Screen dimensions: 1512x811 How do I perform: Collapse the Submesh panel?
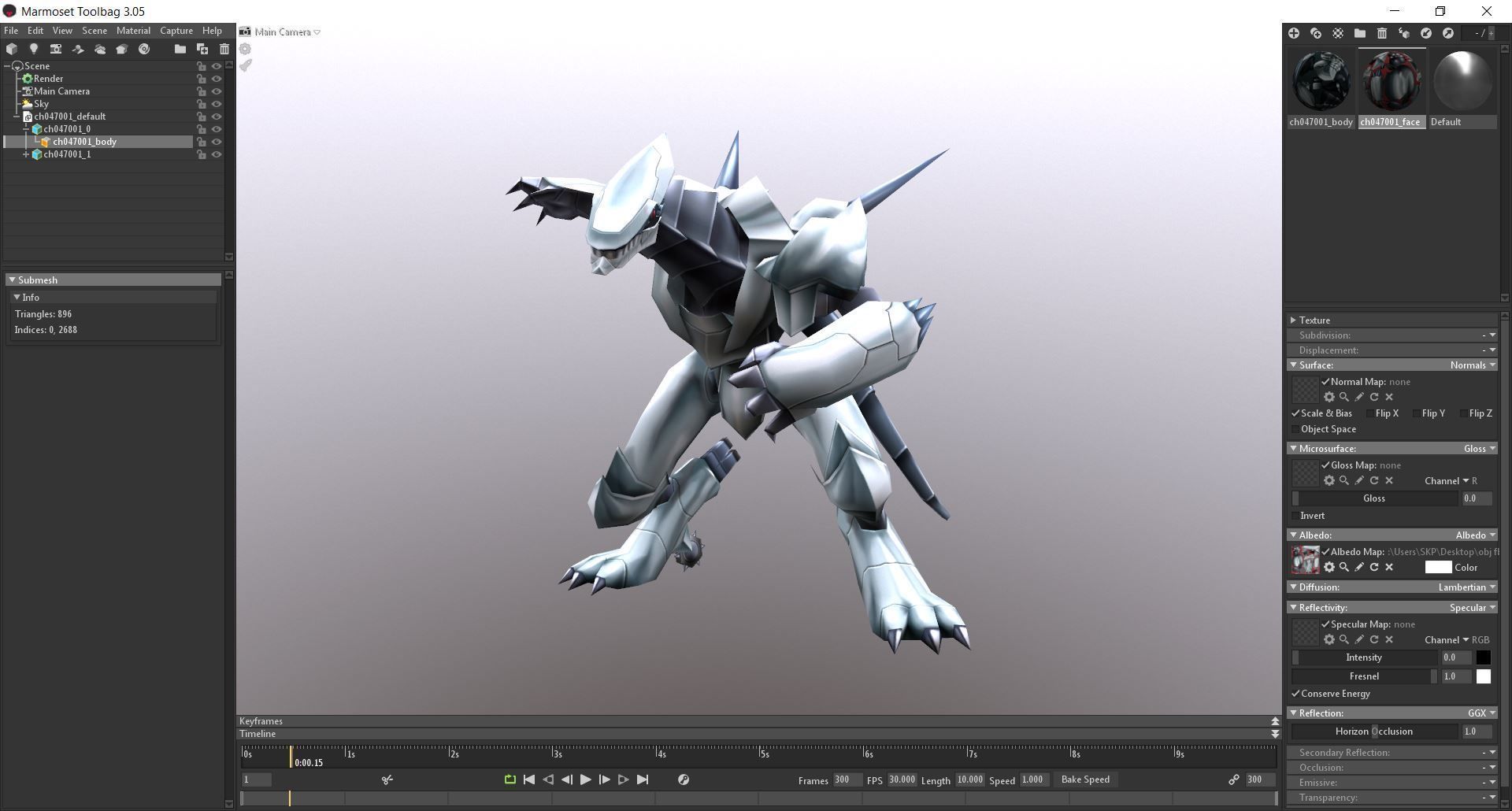[x=12, y=280]
